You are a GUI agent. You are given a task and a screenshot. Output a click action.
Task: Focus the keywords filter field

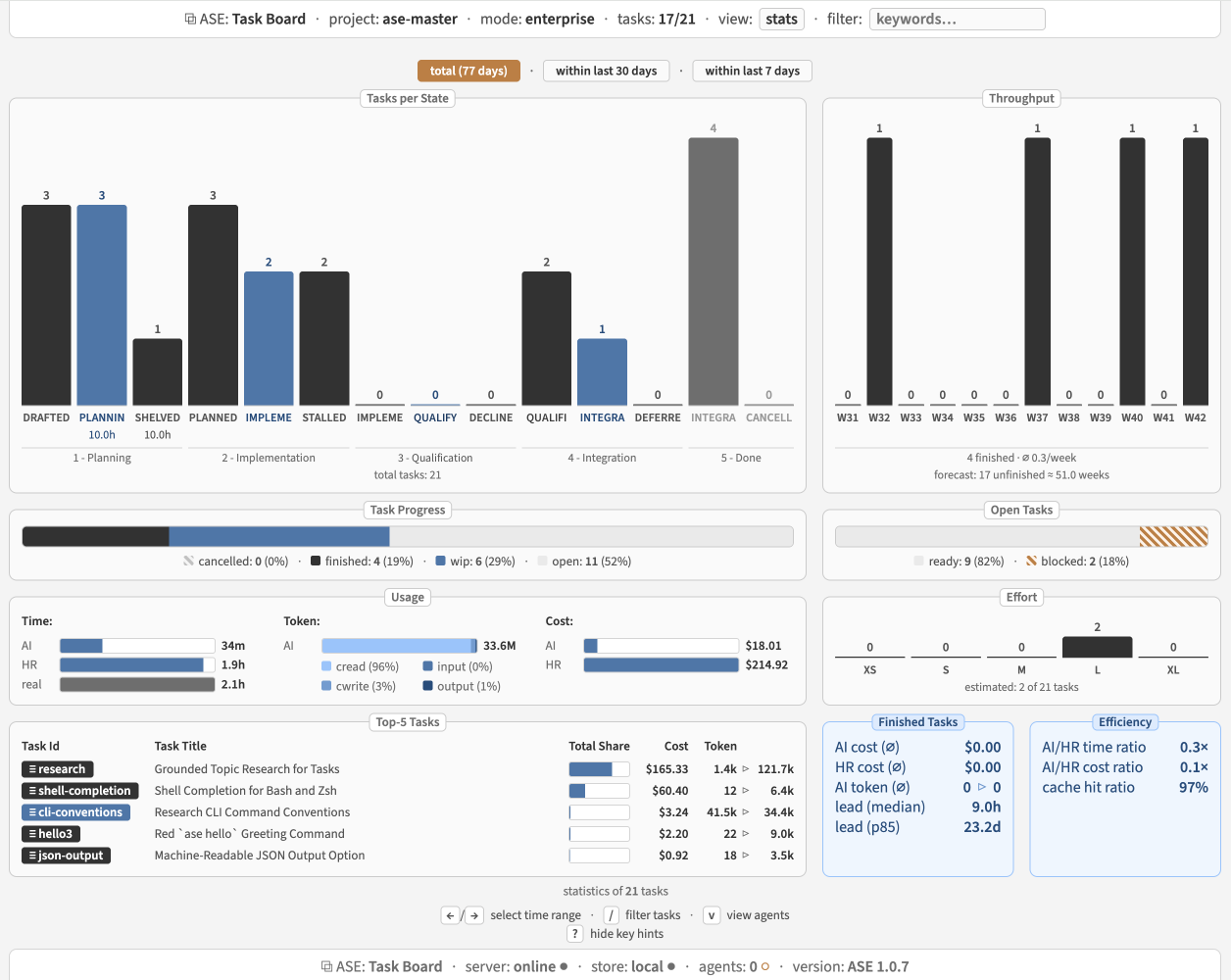[x=957, y=19]
